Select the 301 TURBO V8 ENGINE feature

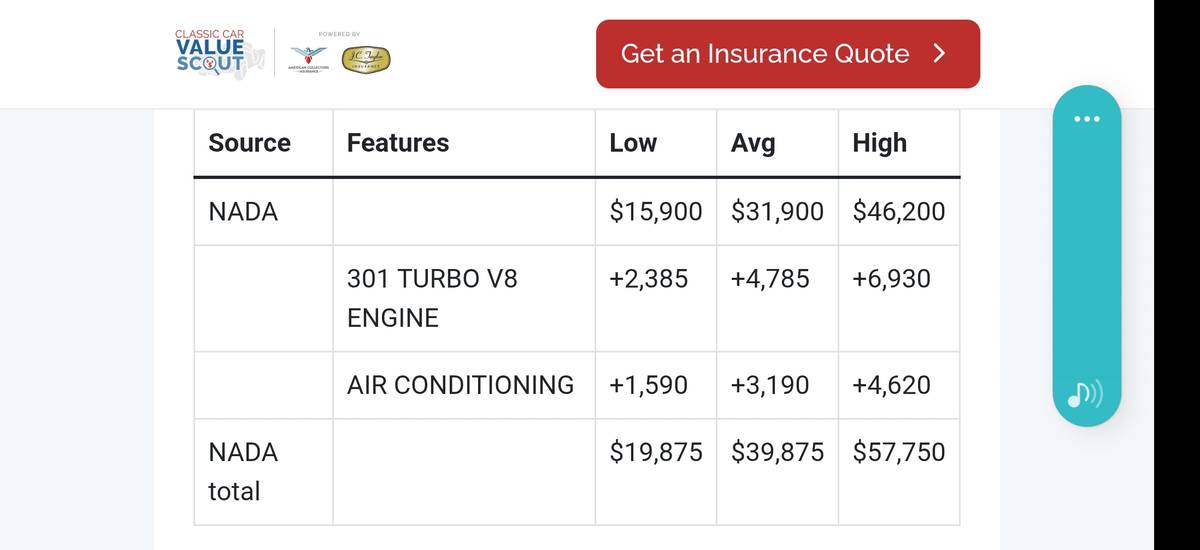pos(432,298)
